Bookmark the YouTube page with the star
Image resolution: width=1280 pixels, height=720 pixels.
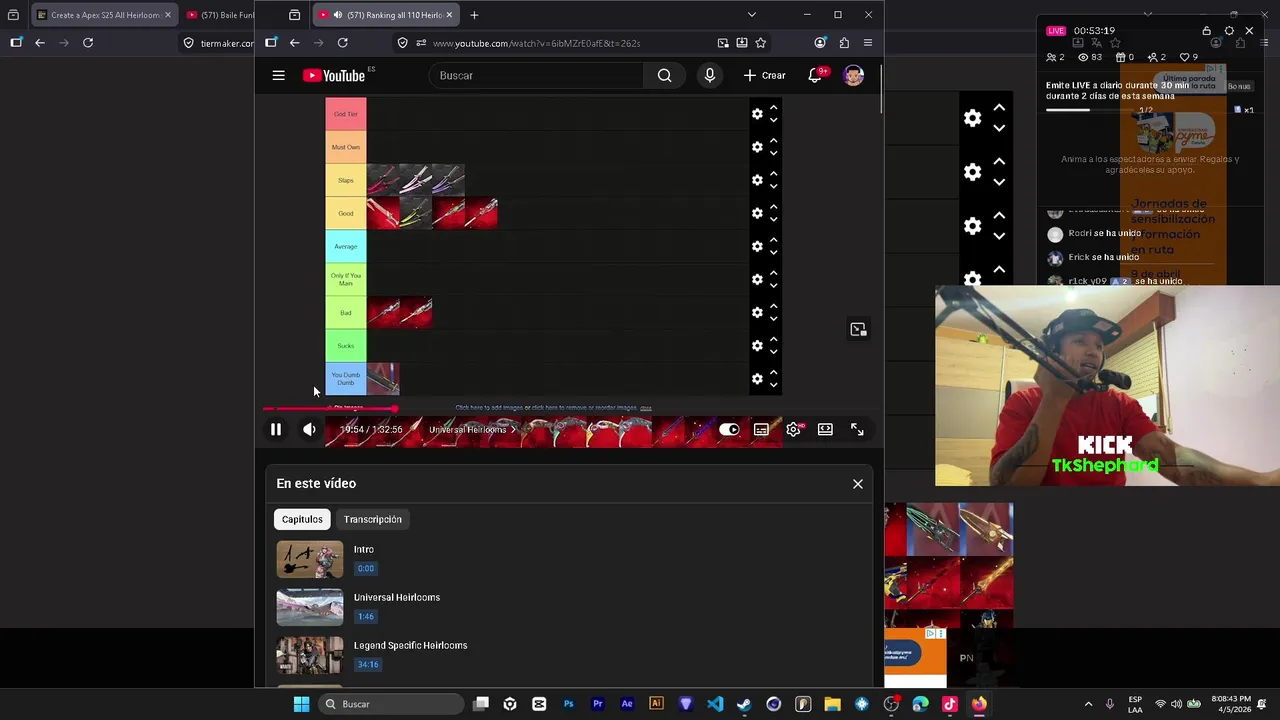761,43
